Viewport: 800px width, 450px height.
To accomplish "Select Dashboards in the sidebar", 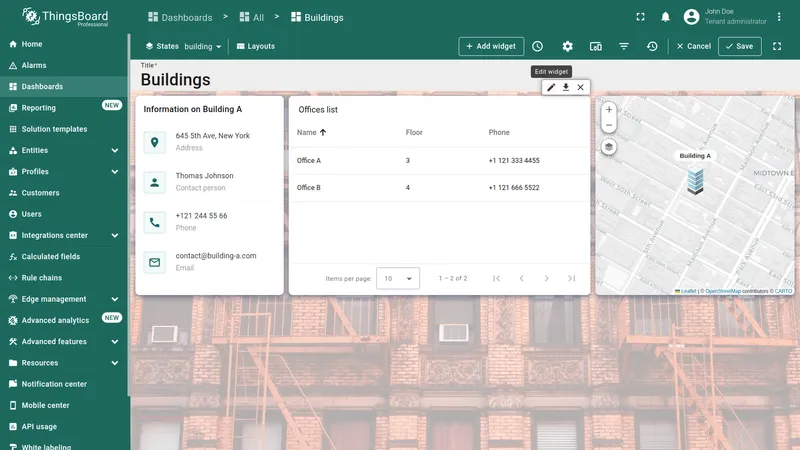I will click(64, 87).
